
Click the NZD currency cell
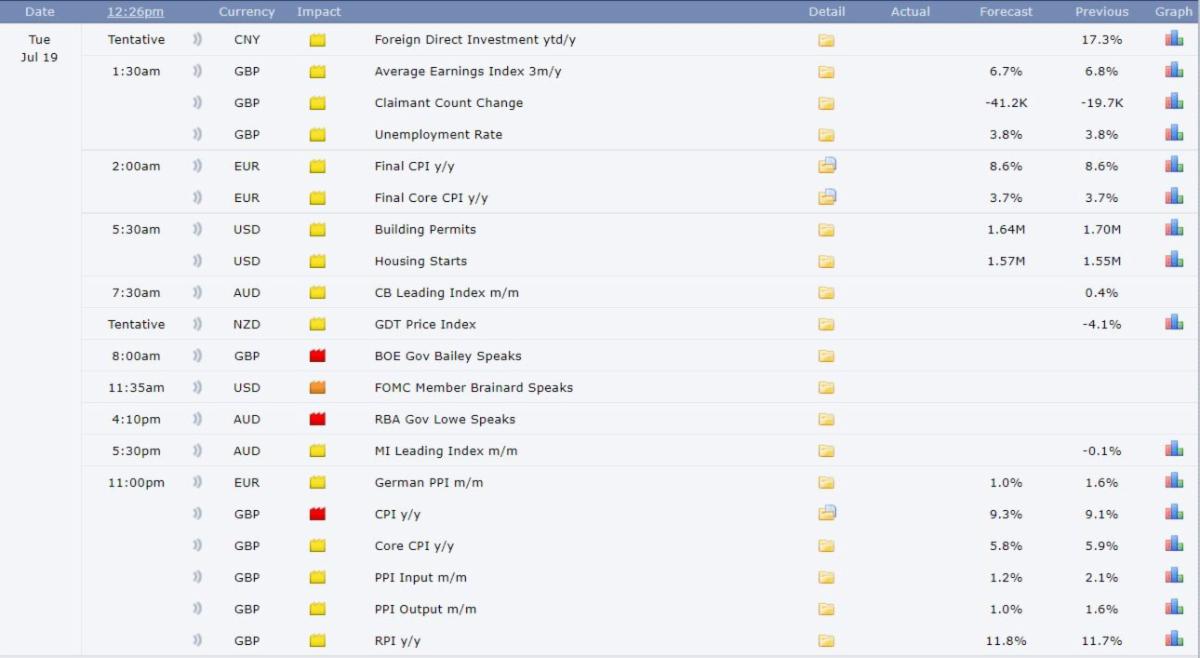pos(247,325)
